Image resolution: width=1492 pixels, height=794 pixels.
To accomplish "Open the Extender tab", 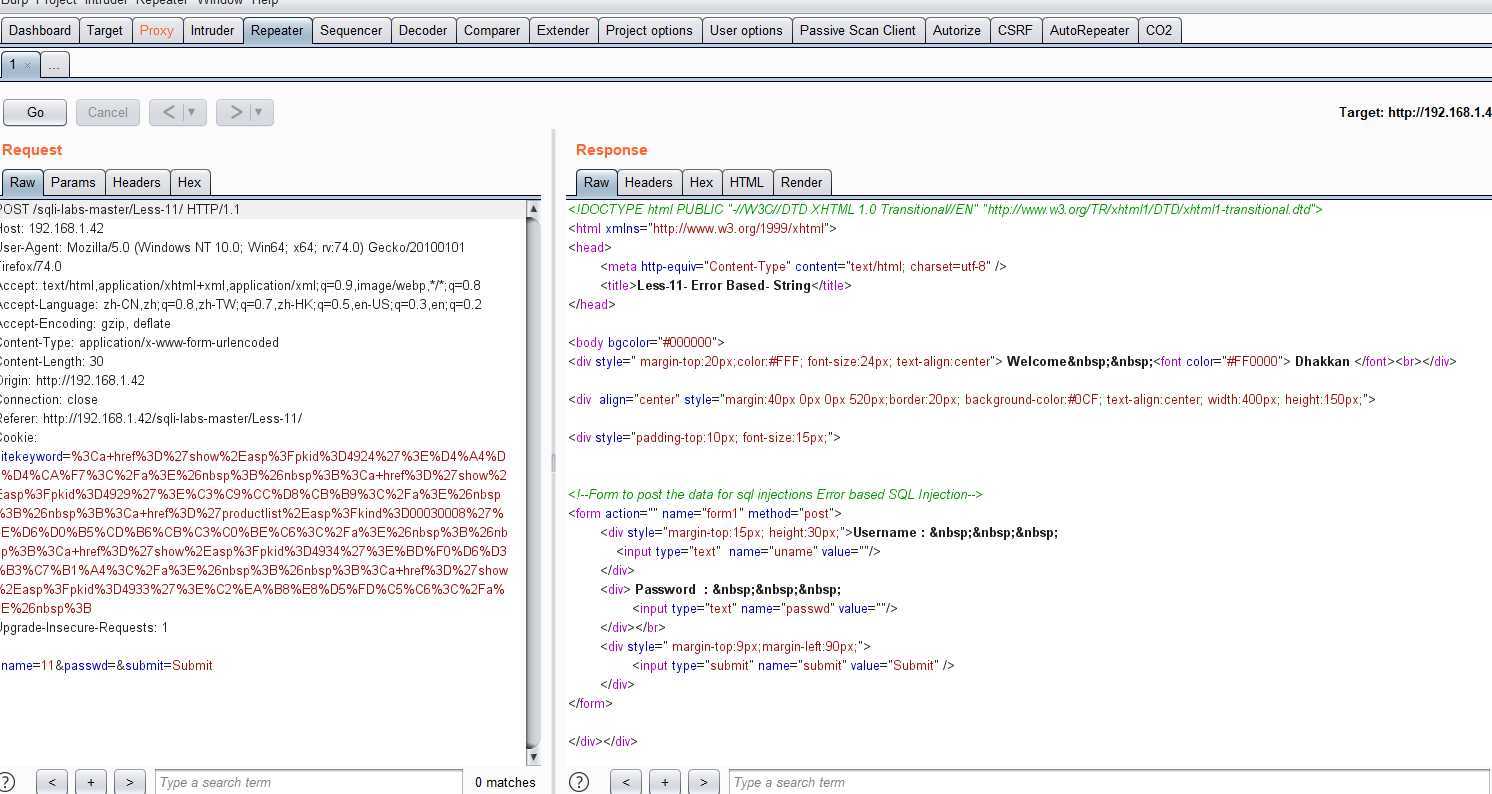I will pyautogui.click(x=563, y=30).
